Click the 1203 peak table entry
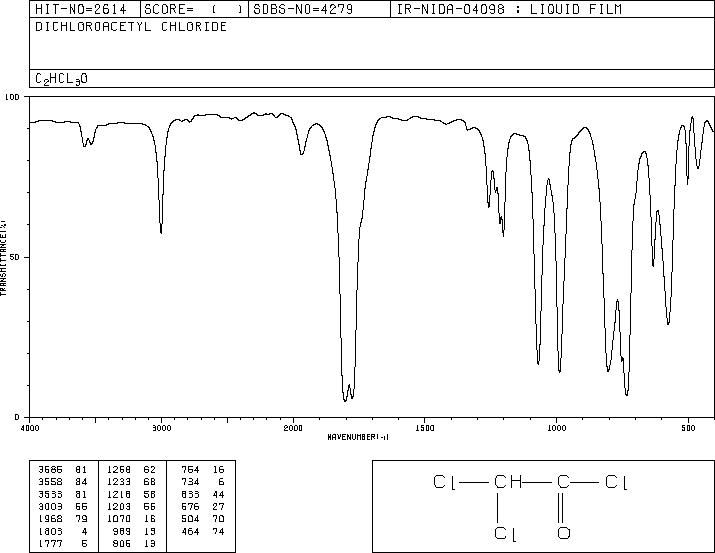This screenshot has height=553, width=715. point(131,507)
